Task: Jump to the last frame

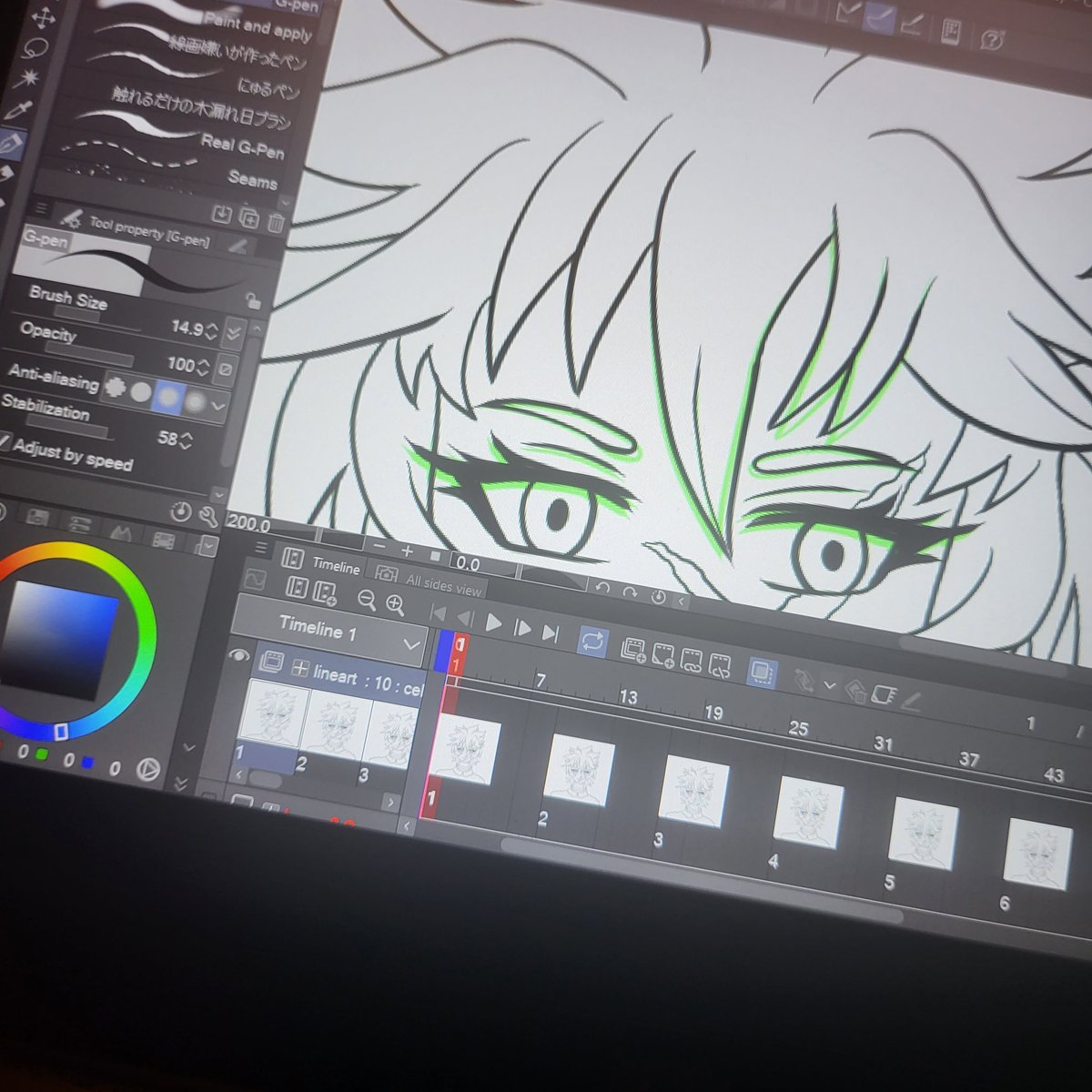Action: pos(551,632)
